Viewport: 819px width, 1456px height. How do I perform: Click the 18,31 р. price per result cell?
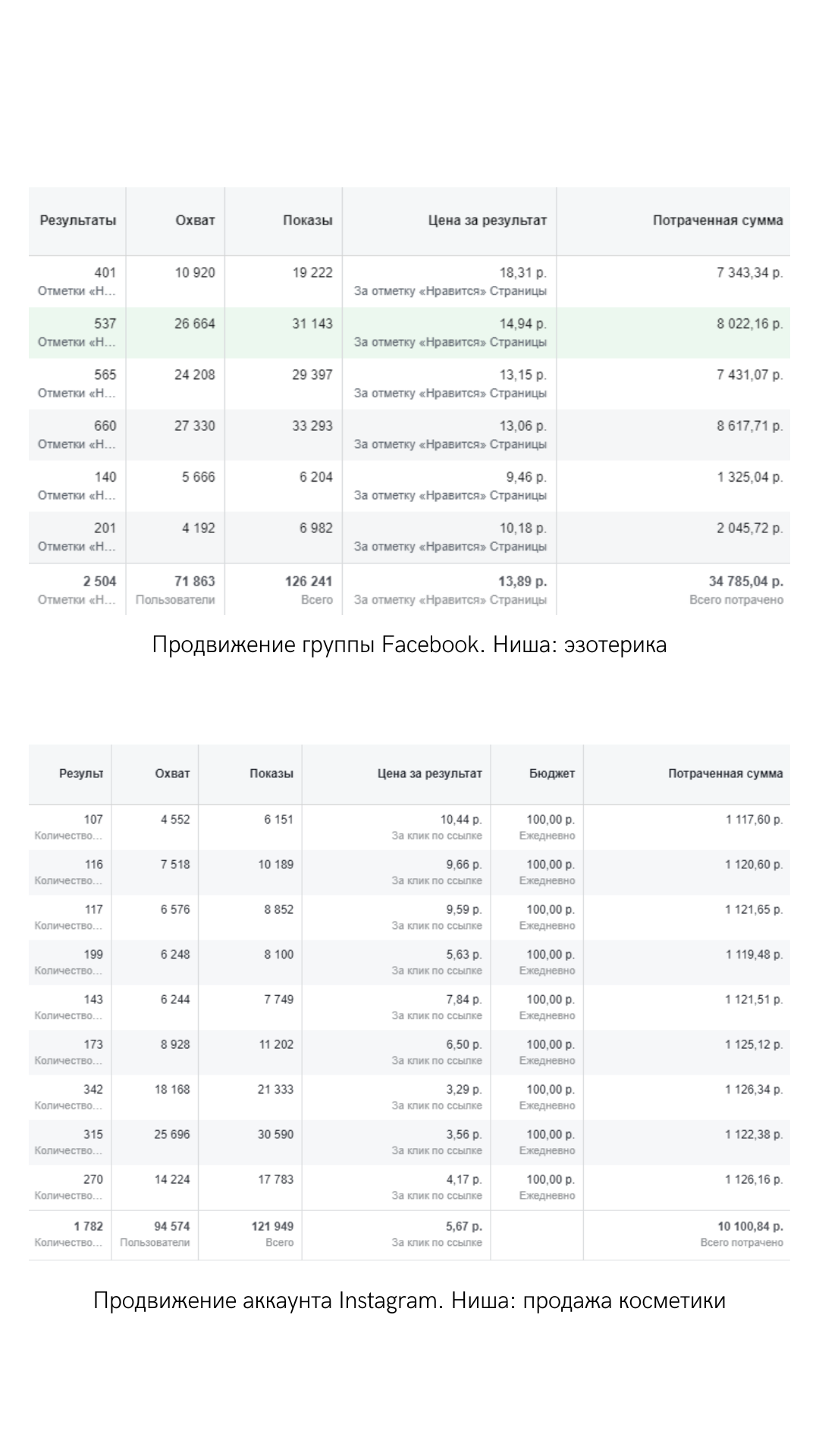522,273
